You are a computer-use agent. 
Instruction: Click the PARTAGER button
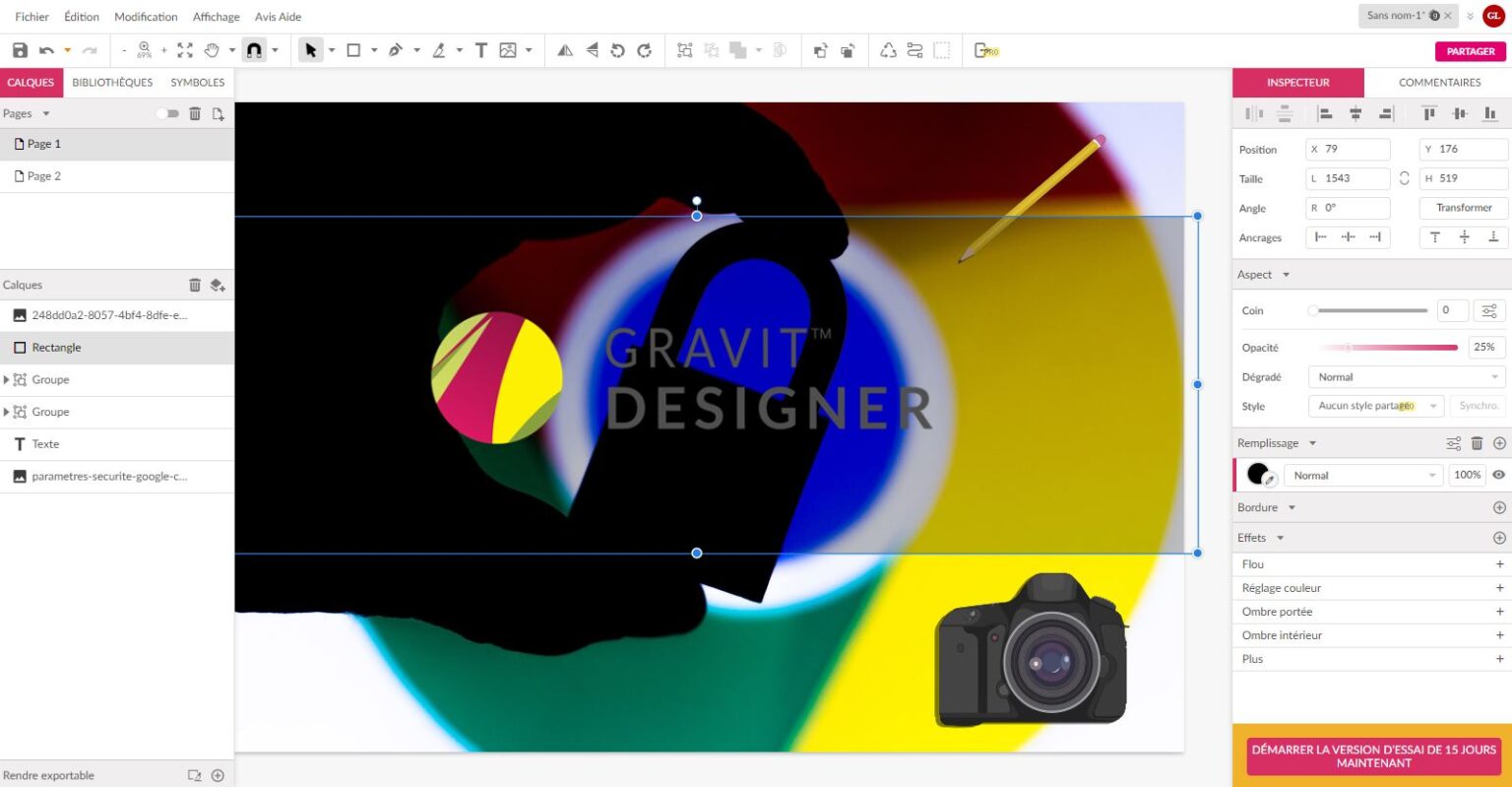pos(1470,50)
